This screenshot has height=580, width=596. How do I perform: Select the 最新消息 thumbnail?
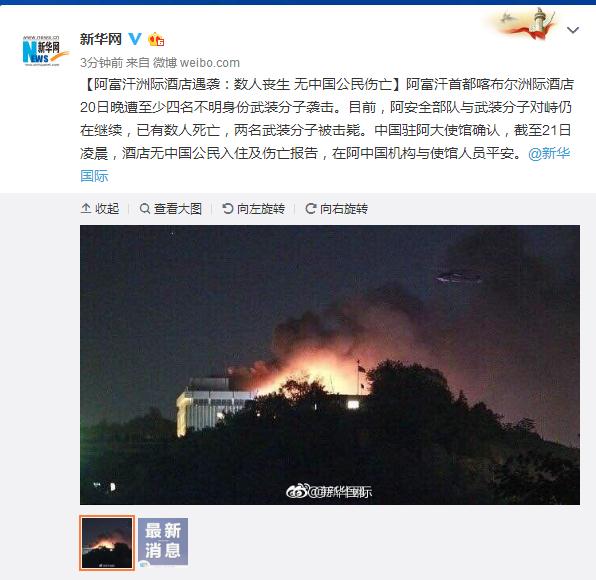tap(163, 541)
